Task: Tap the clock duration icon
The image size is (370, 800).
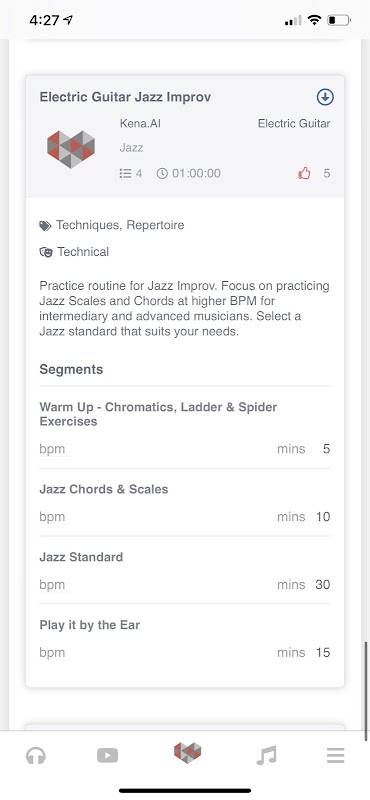Action: click(162, 173)
